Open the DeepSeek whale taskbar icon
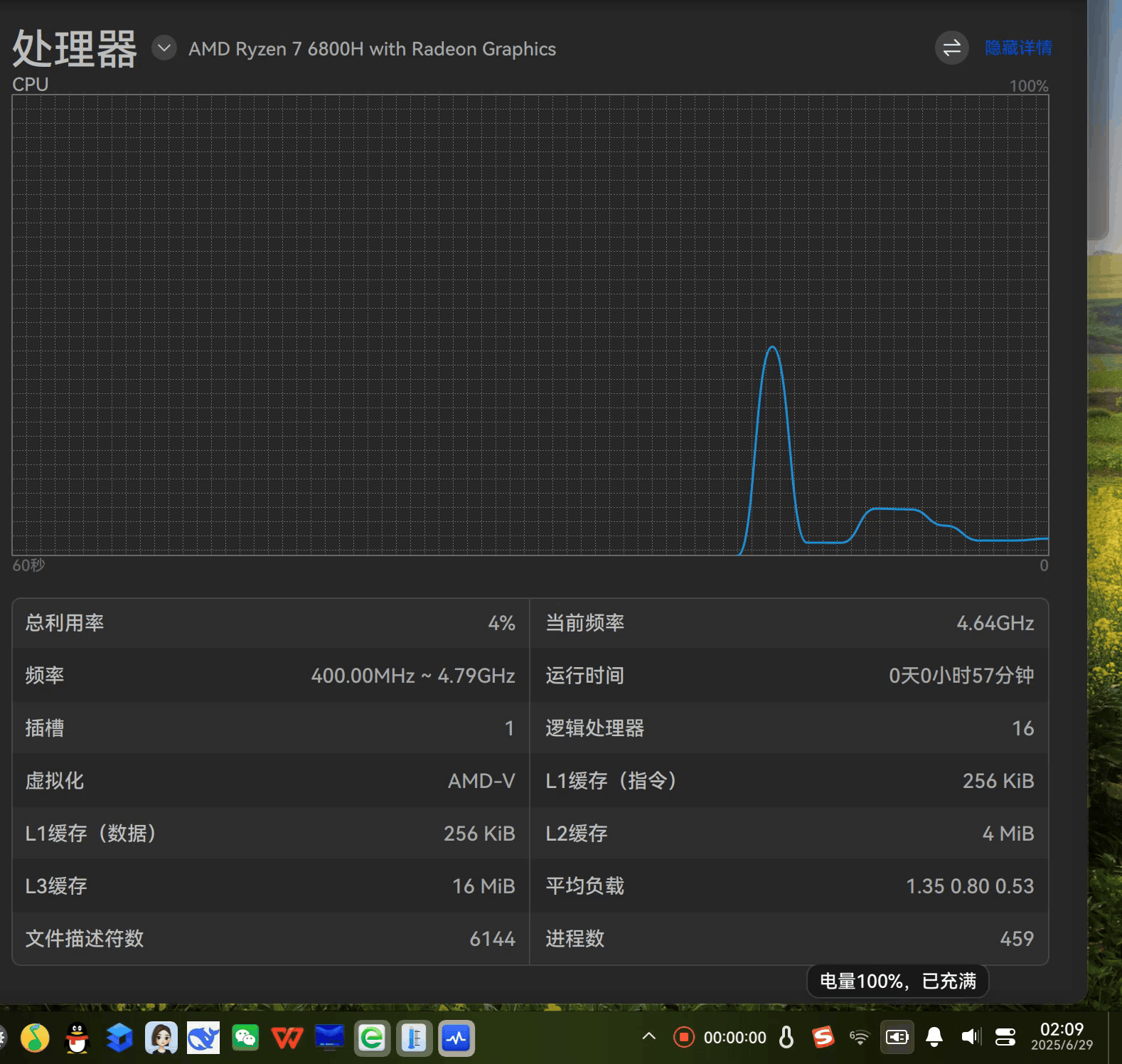The image size is (1122, 1064). tap(203, 1038)
